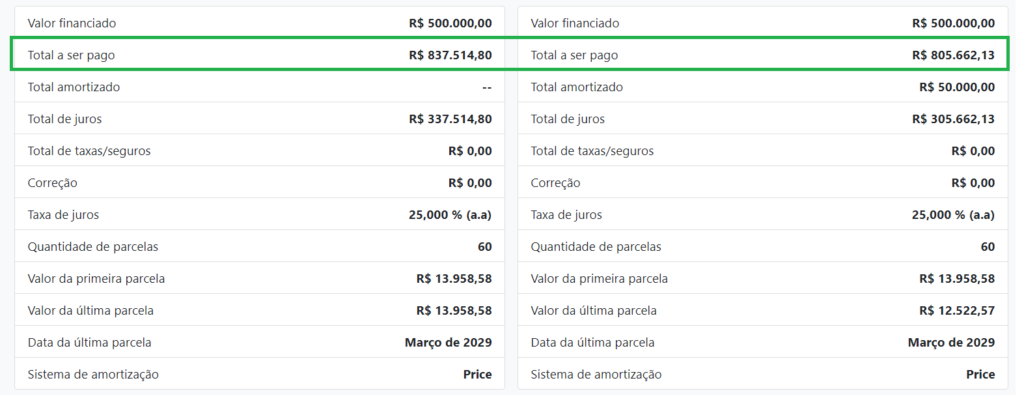Click the right Sistema de amortização Price value

point(981,375)
